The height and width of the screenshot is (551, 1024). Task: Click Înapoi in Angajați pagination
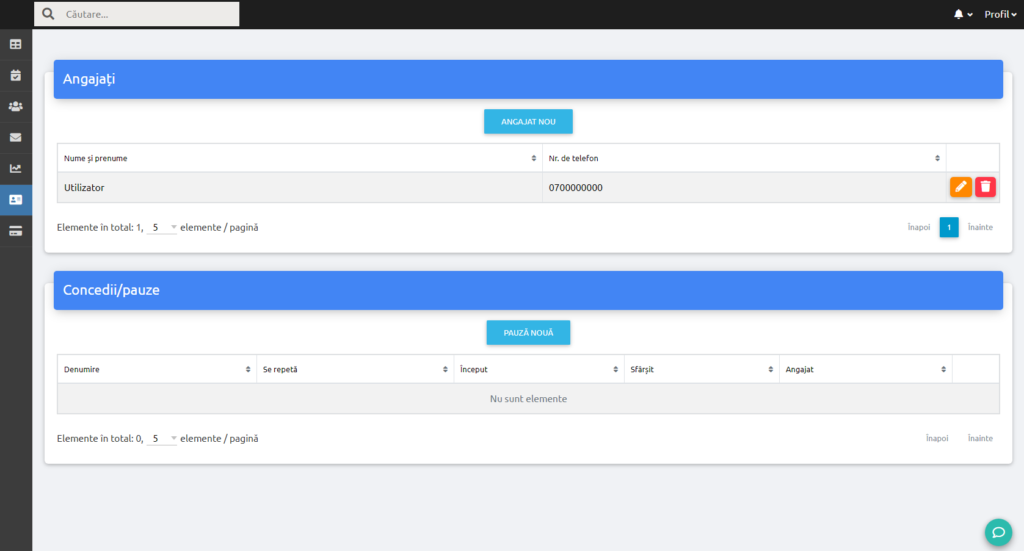click(919, 227)
